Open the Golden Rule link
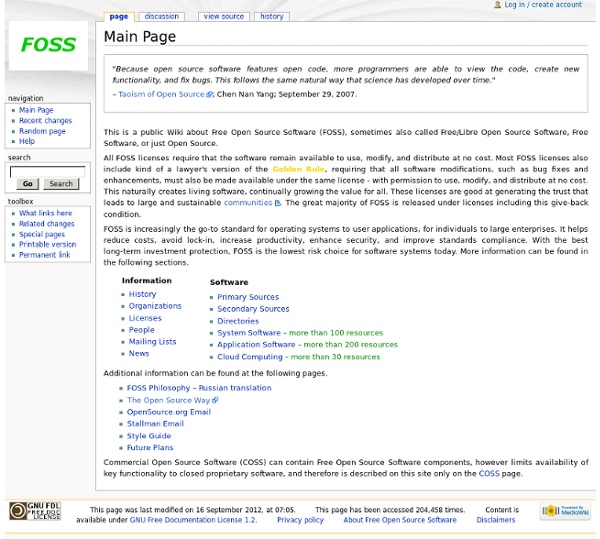 [298, 169]
